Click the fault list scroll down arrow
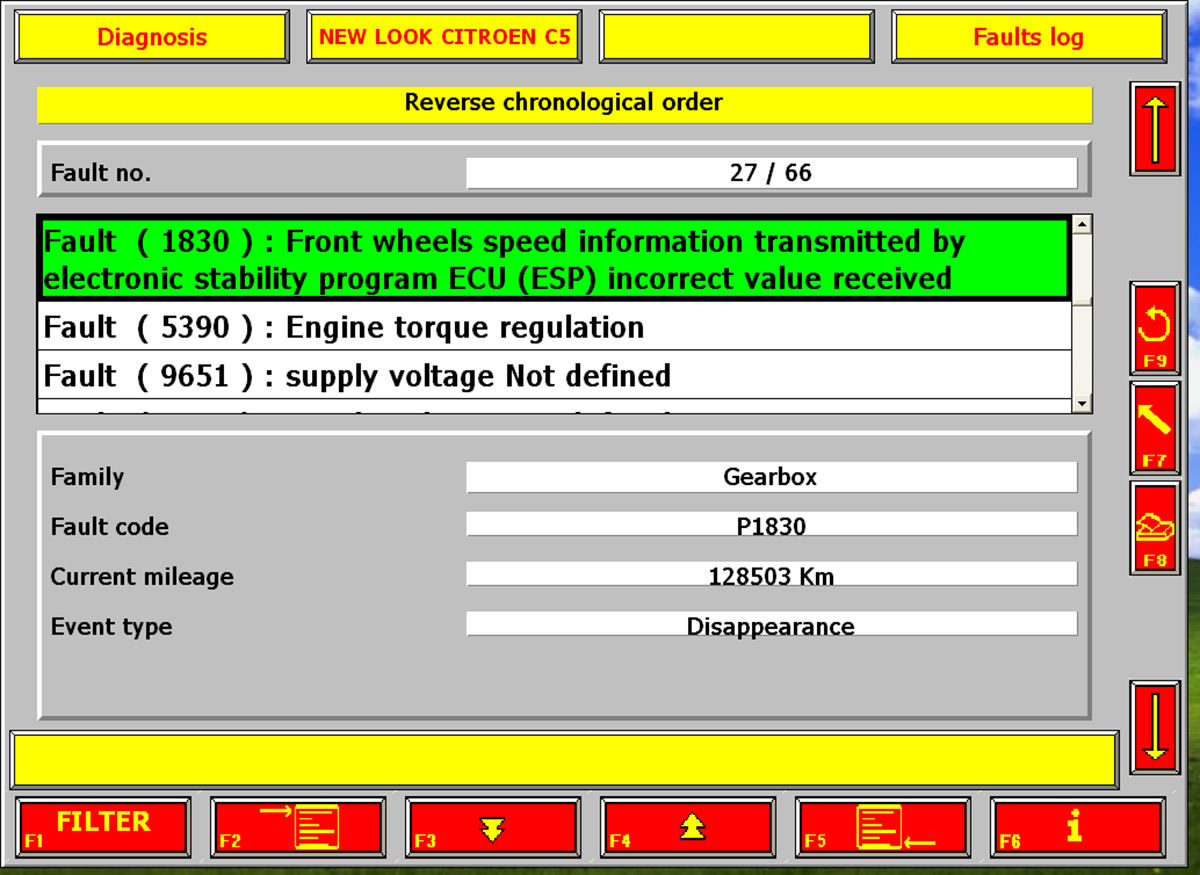Image resolution: width=1200 pixels, height=875 pixels. pos(1081,403)
